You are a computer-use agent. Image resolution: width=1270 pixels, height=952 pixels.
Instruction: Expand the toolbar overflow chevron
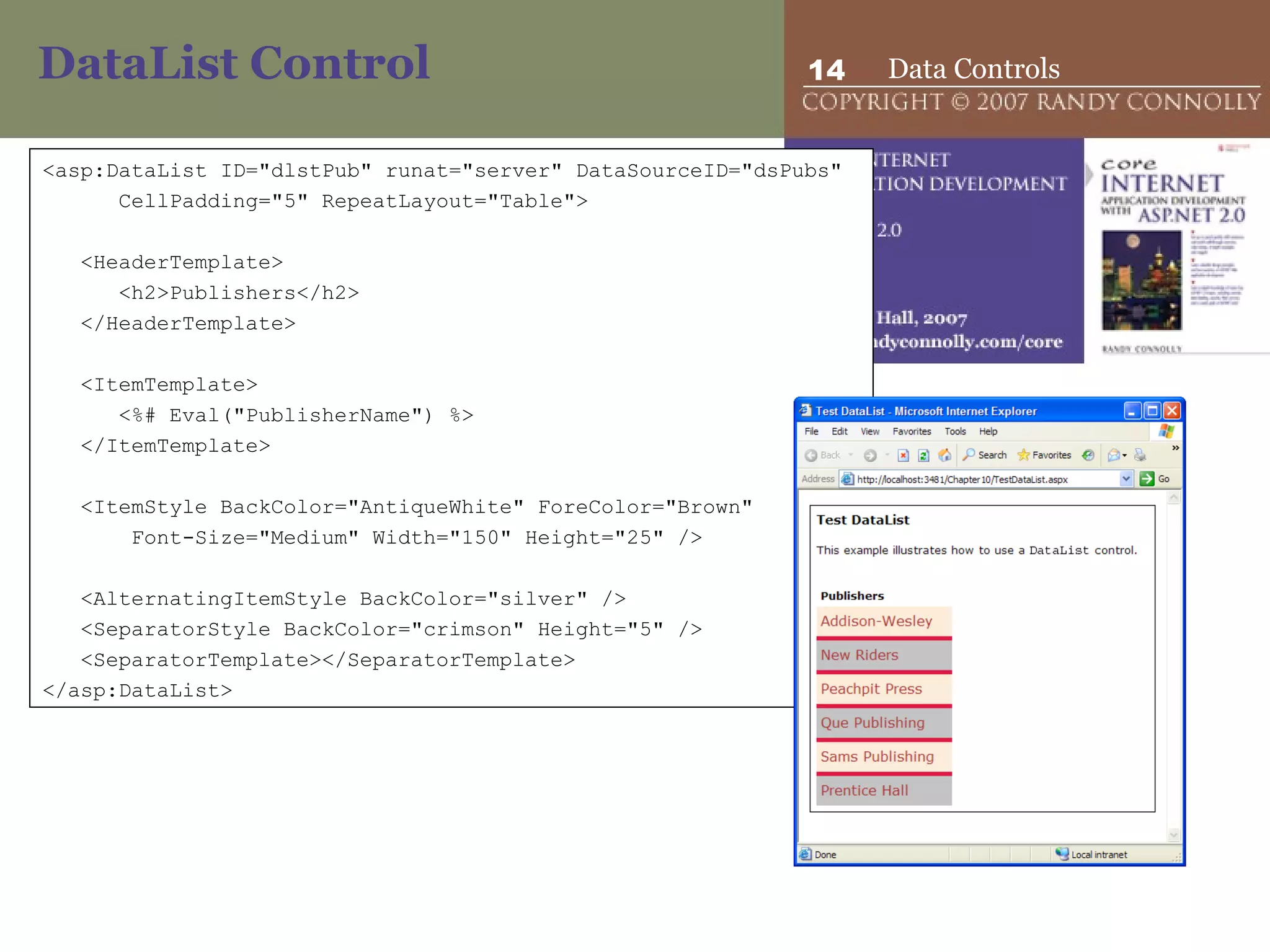[1175, 448]
